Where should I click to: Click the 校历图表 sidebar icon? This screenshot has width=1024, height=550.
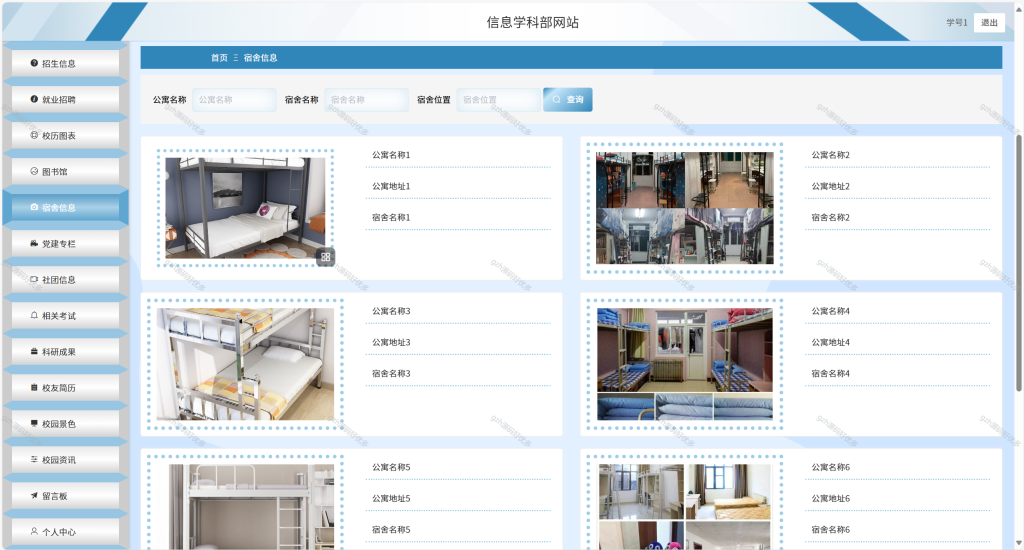(x=34, y=135)
